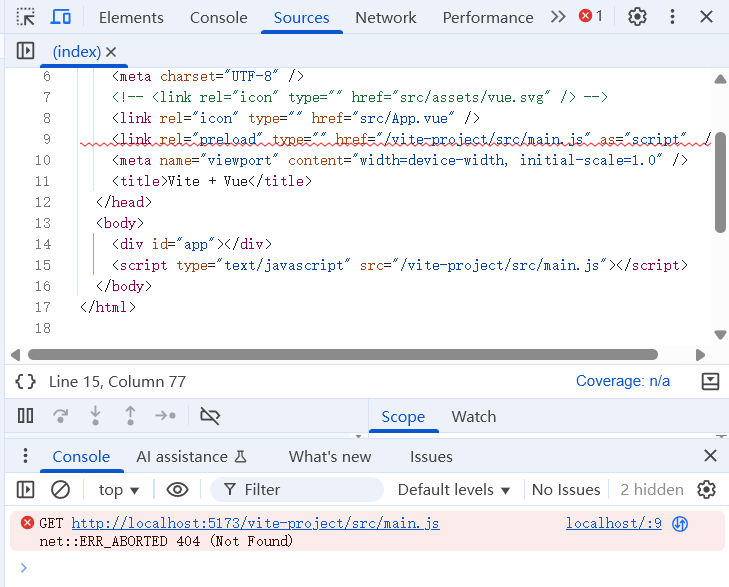This screenshot has height=587, width=729.
Task: Click line number 15 in gutter
Action: [43, 265]
